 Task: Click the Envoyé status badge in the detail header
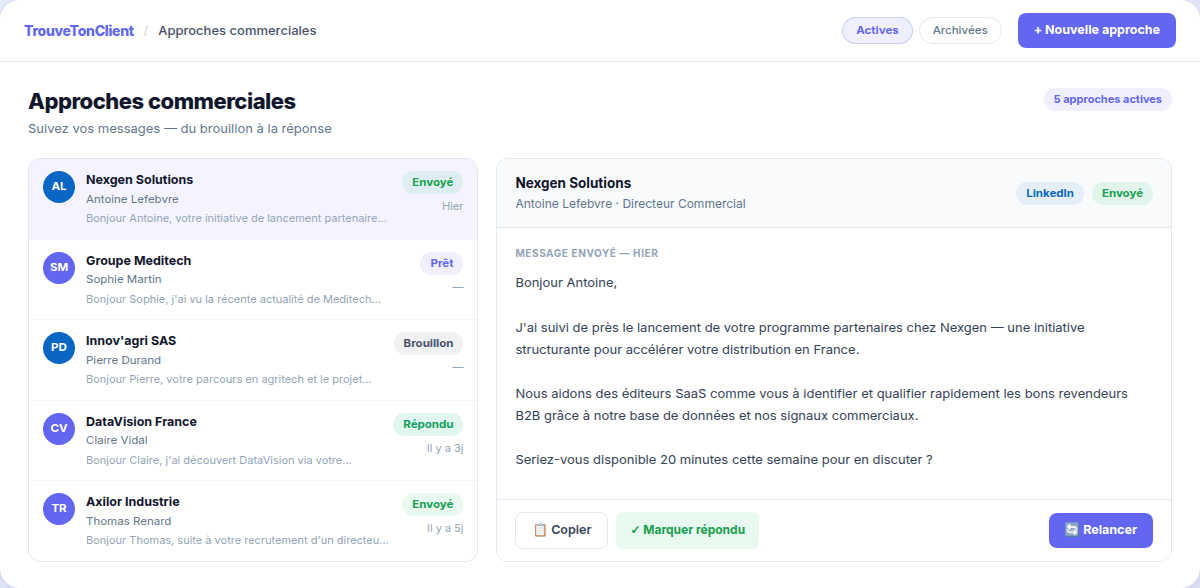tap(1122, 193)
